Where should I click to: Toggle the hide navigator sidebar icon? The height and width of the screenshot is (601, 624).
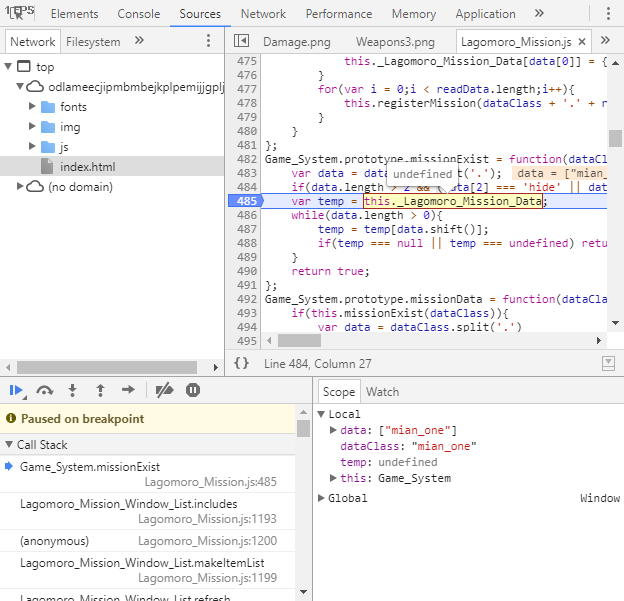(241, 41)
